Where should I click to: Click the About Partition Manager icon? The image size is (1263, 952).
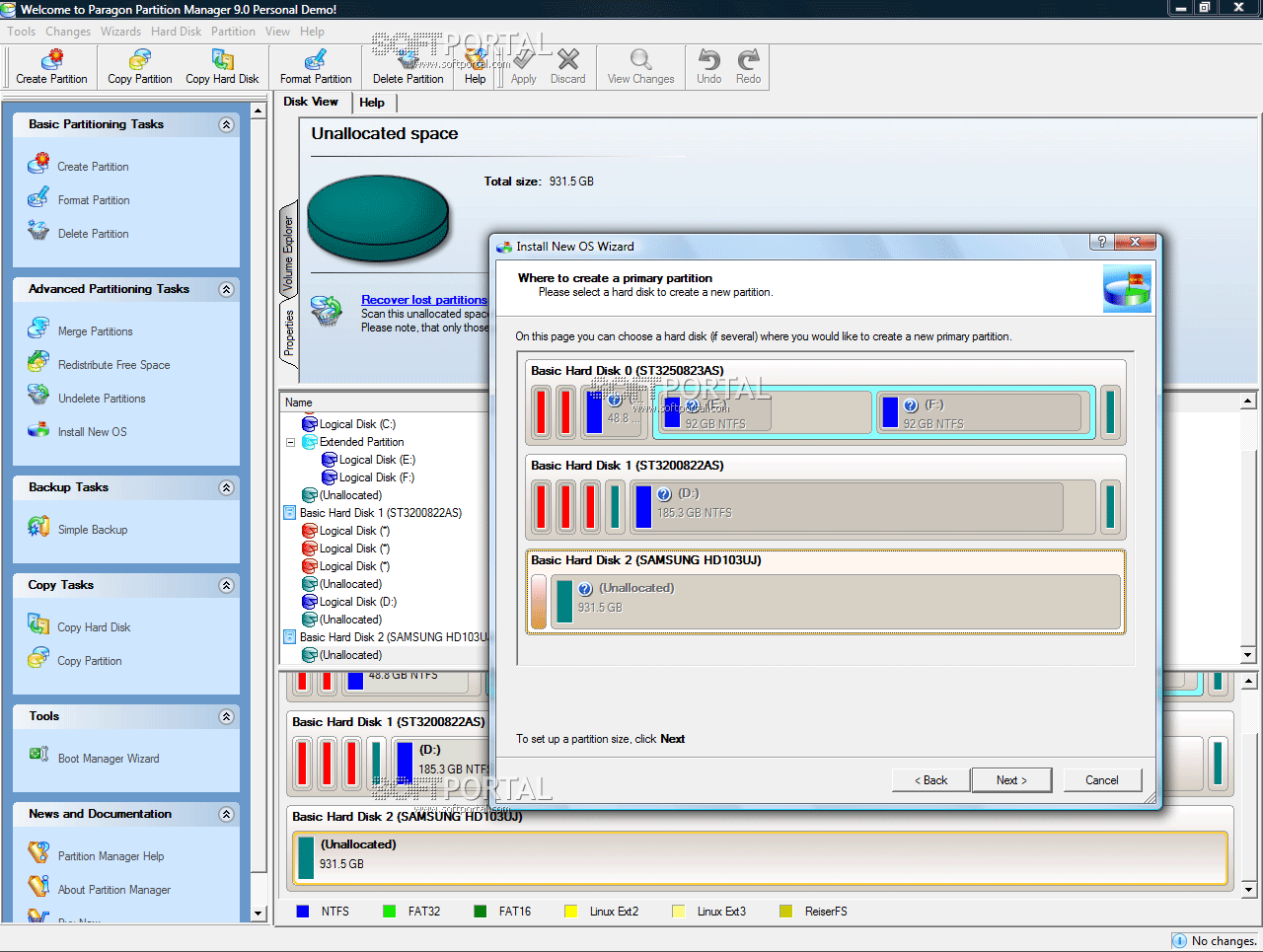[x=38, y=886]
